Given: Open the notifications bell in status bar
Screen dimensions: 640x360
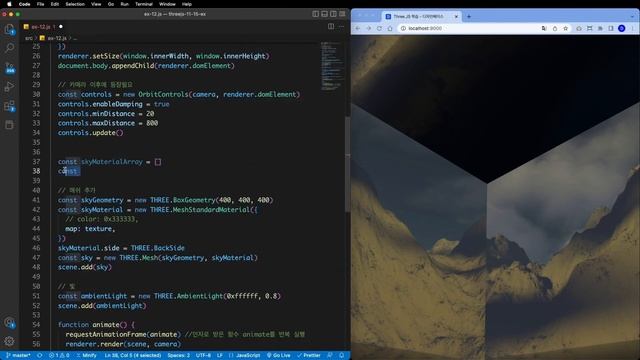Looking at the screenshot, I should point(342,356).
